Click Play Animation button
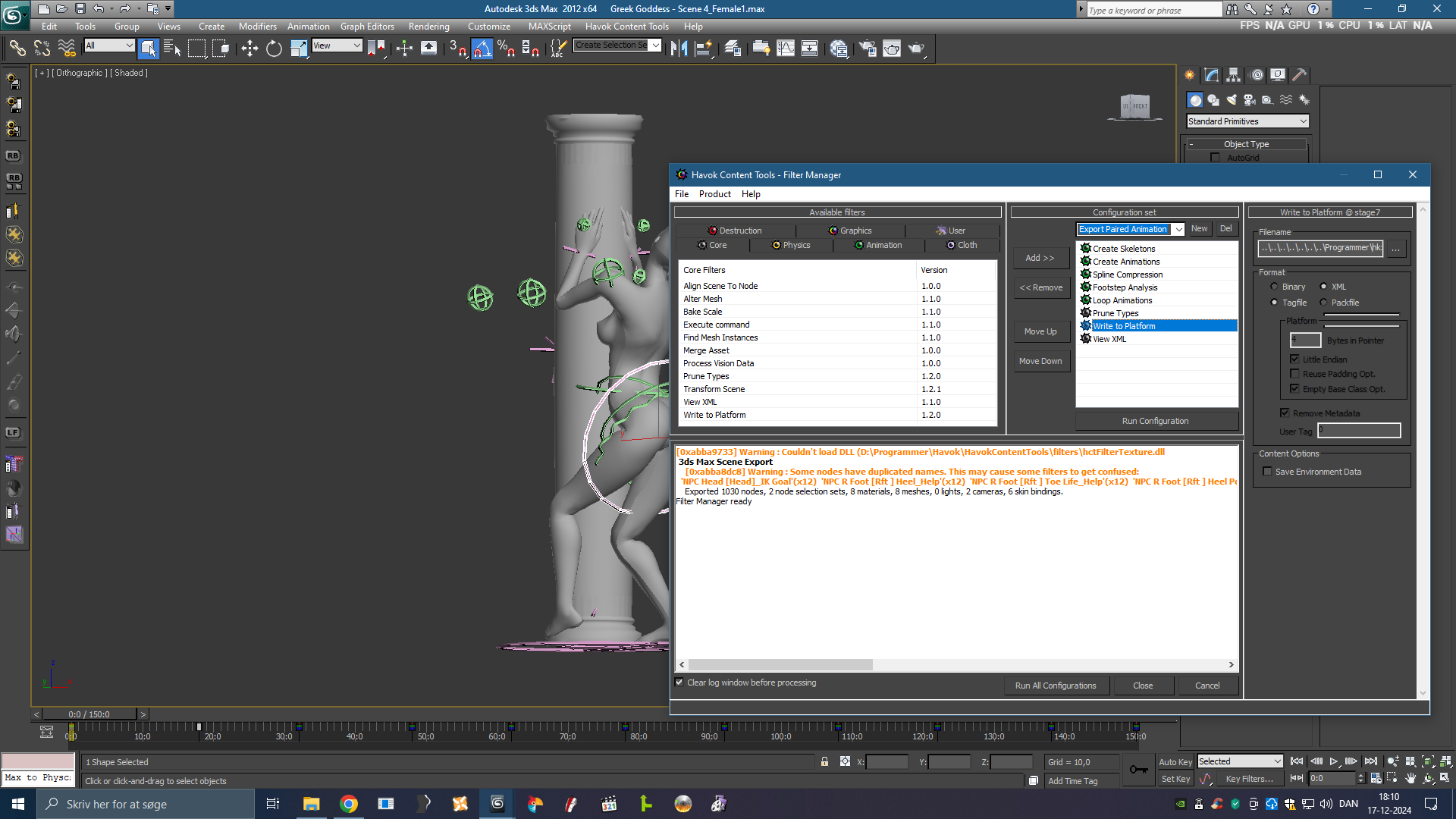 click(x=1333, y=761)
